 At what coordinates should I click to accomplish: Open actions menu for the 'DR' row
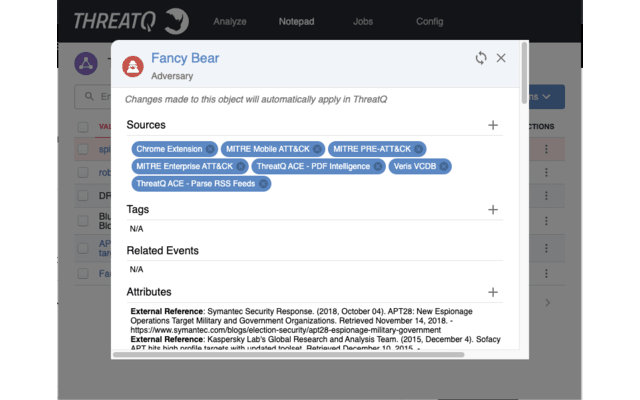click(546, 196)
